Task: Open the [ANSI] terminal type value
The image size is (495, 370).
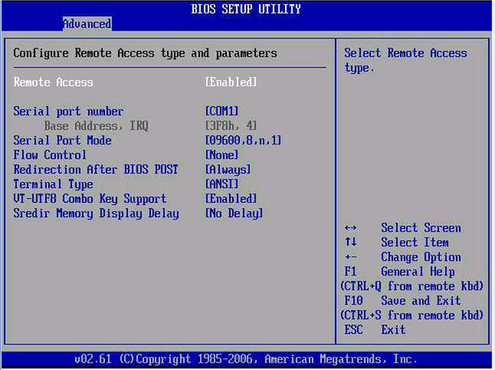Action: click(x=222, y=184)
